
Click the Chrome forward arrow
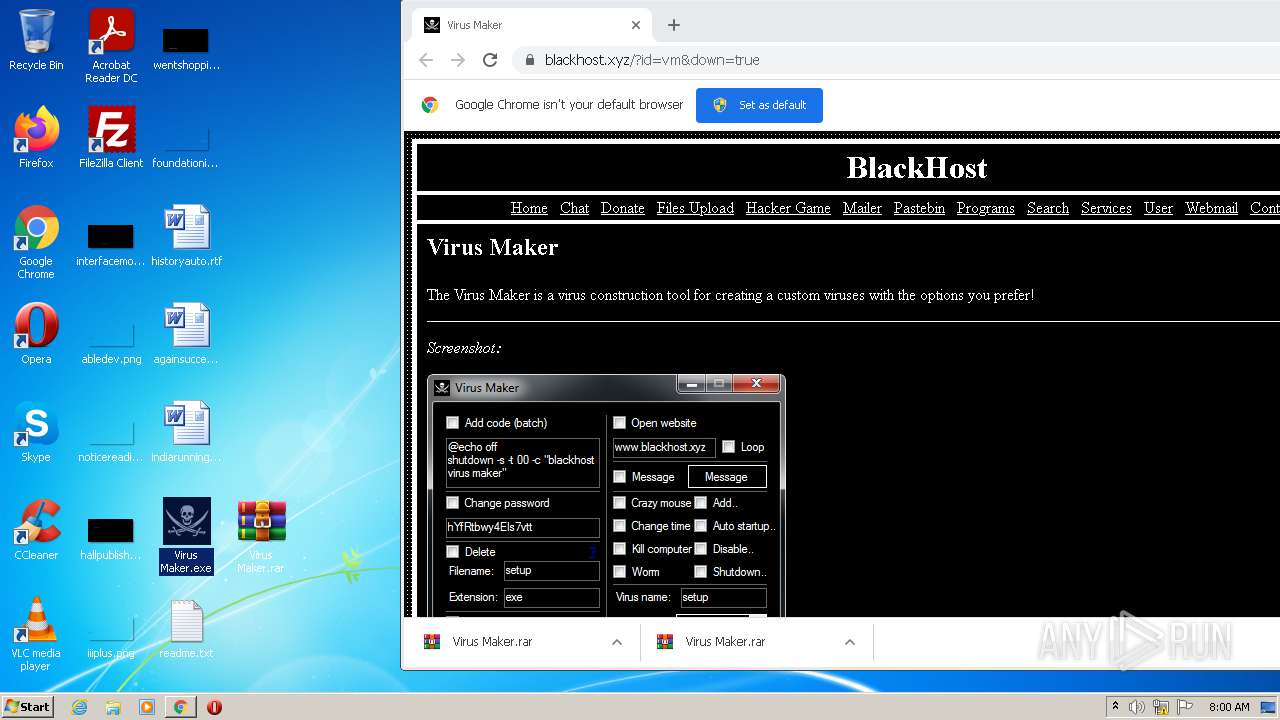[458, 60]
